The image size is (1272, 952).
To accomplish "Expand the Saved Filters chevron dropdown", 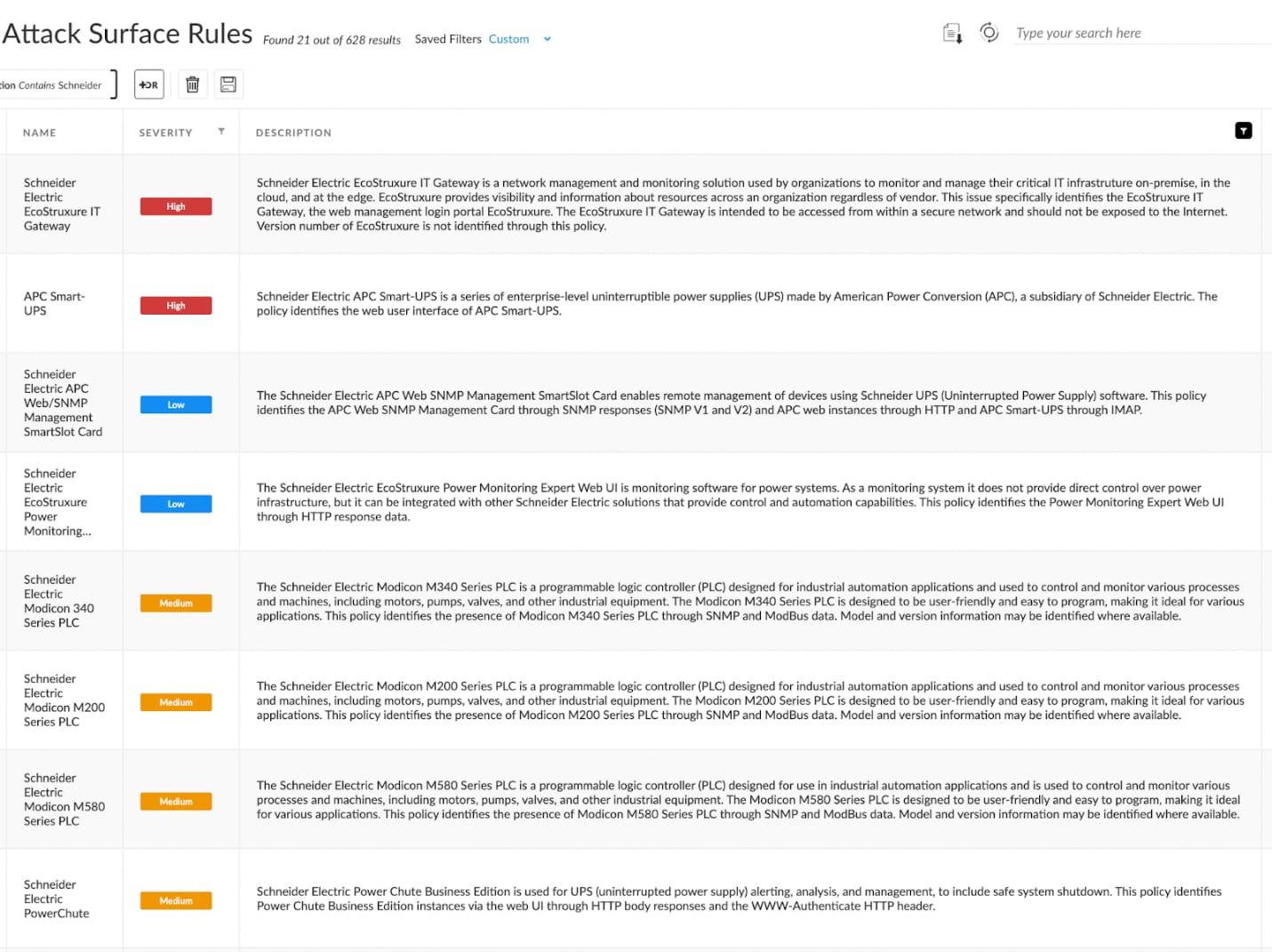I will click(x=548, y=39).
